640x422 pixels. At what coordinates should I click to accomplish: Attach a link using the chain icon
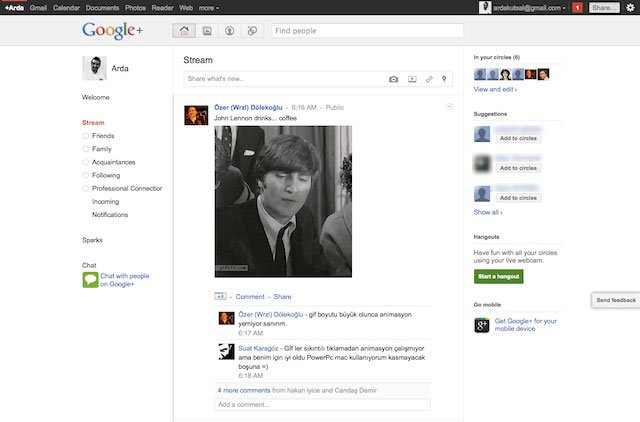click(429, 78)
